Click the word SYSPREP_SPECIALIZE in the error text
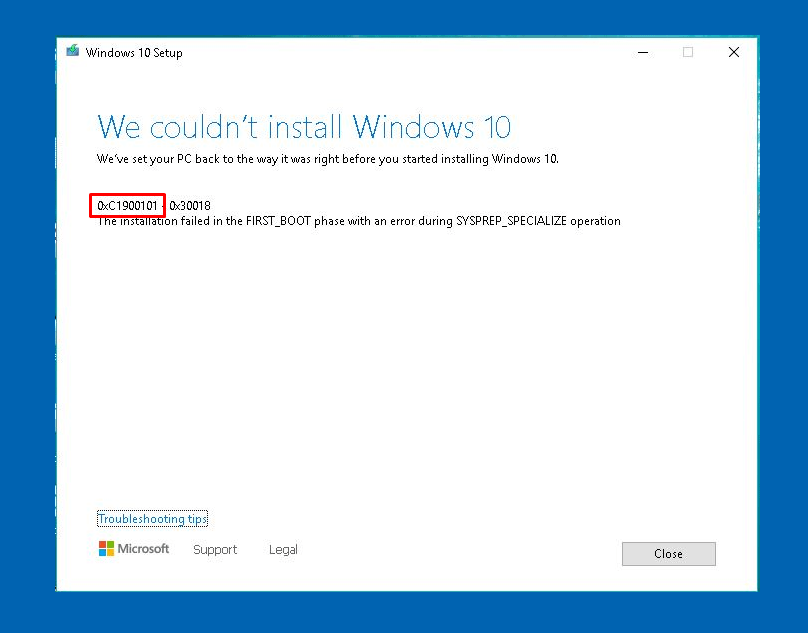808x633 pixels. [x=510, y=221]
